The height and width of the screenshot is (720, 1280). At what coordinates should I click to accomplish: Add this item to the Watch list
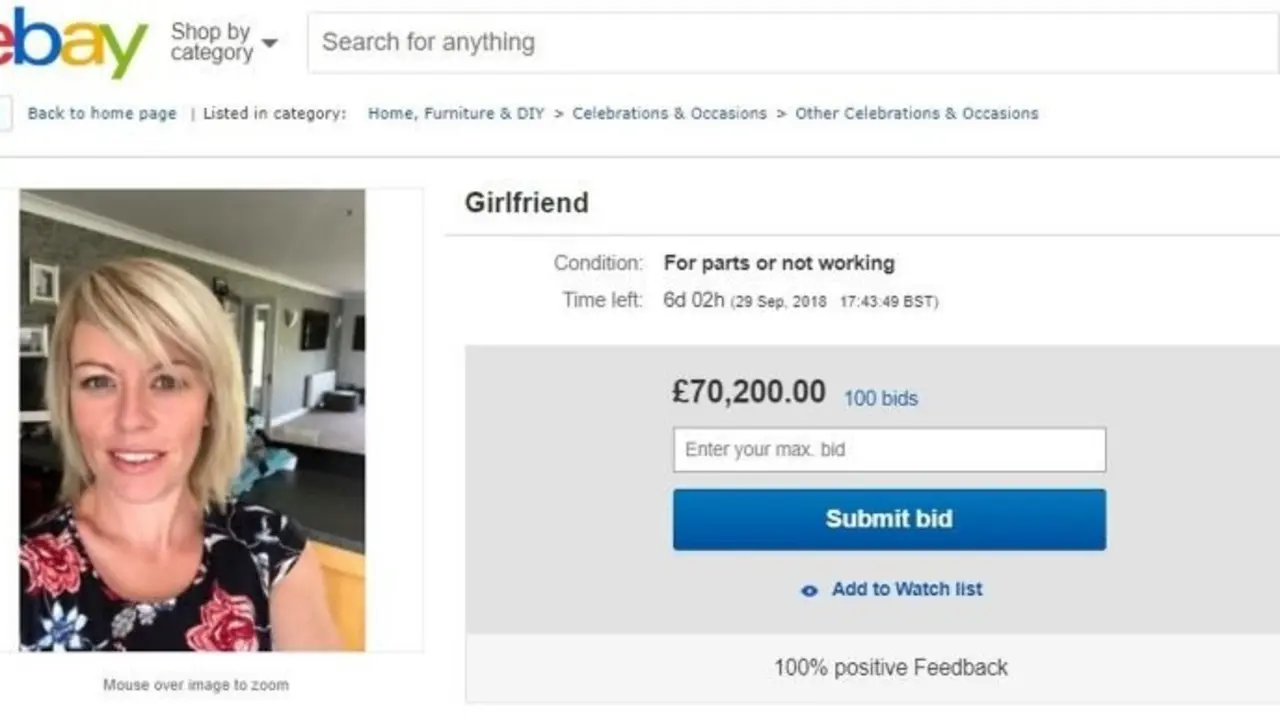(905, 589)
